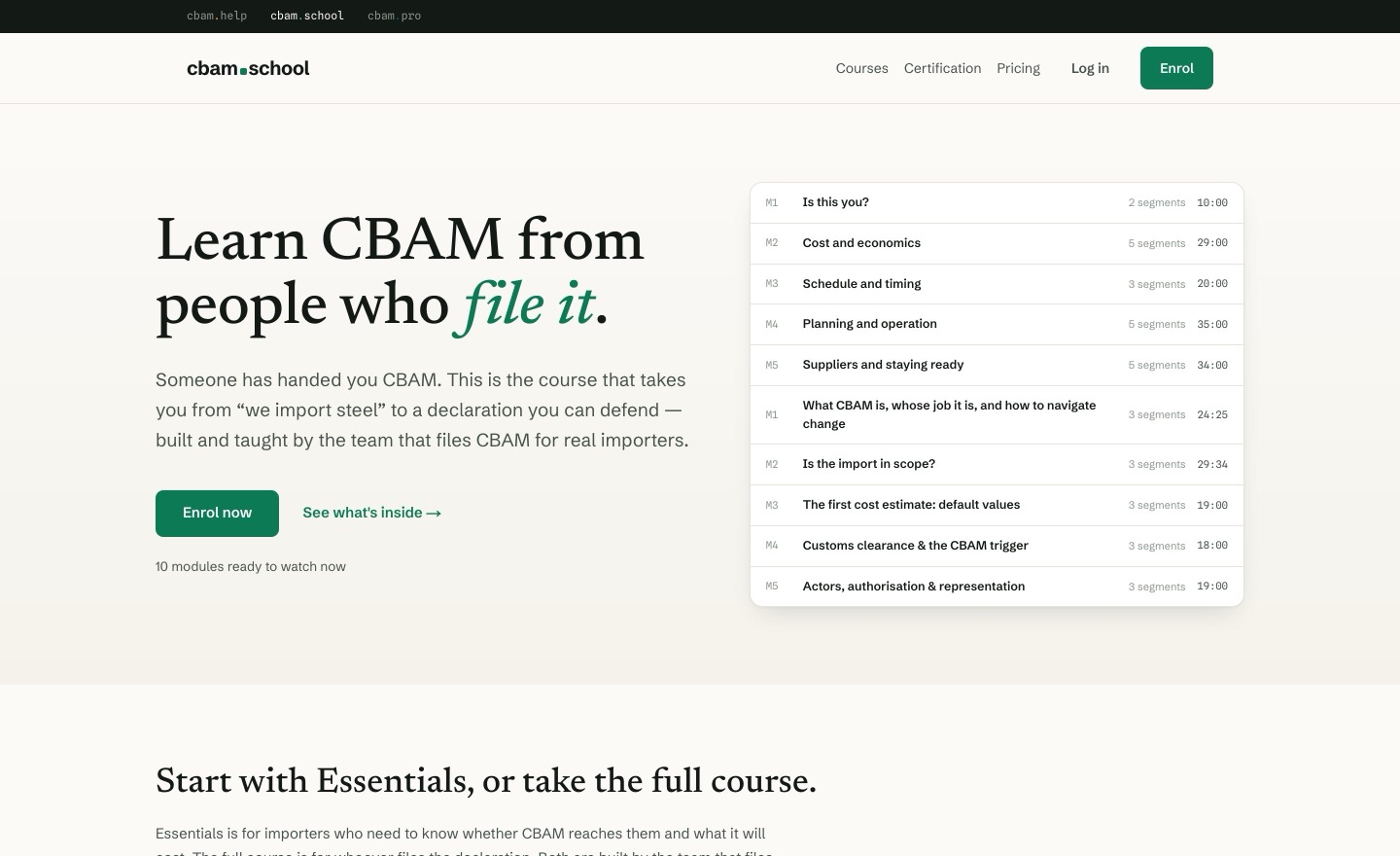
Task: Click the 10:00 duration value
Action: tap(1212, 202)
